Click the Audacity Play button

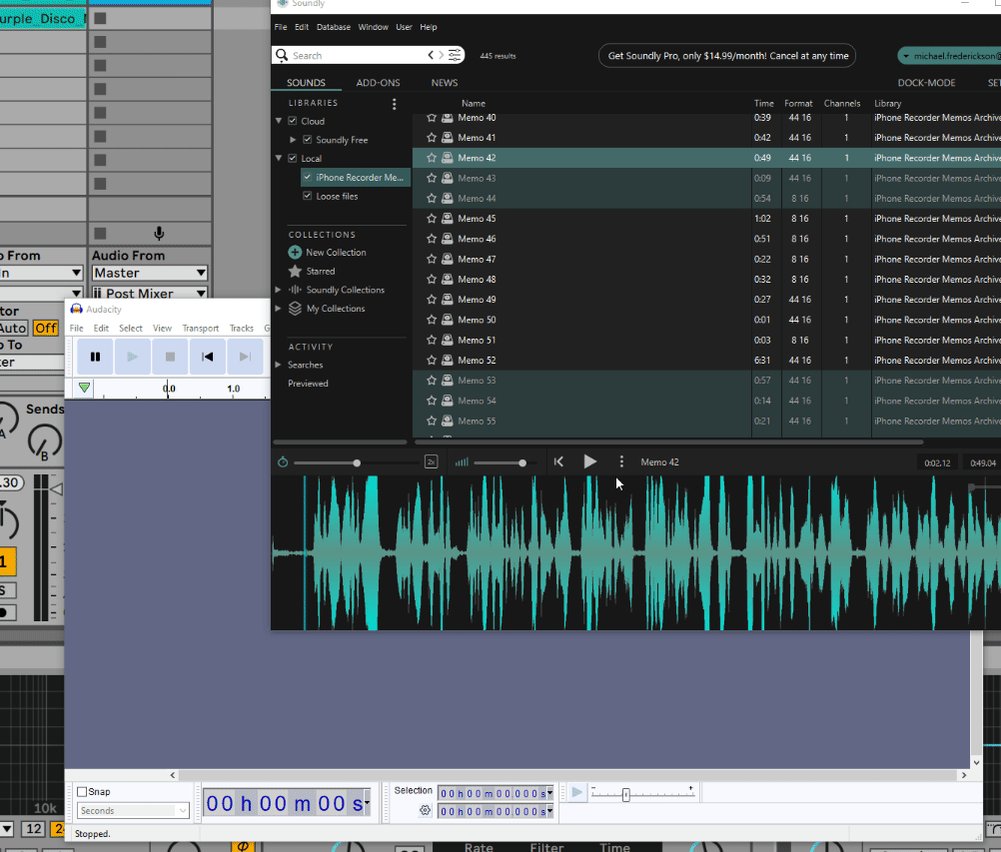[x=132, y=357]
